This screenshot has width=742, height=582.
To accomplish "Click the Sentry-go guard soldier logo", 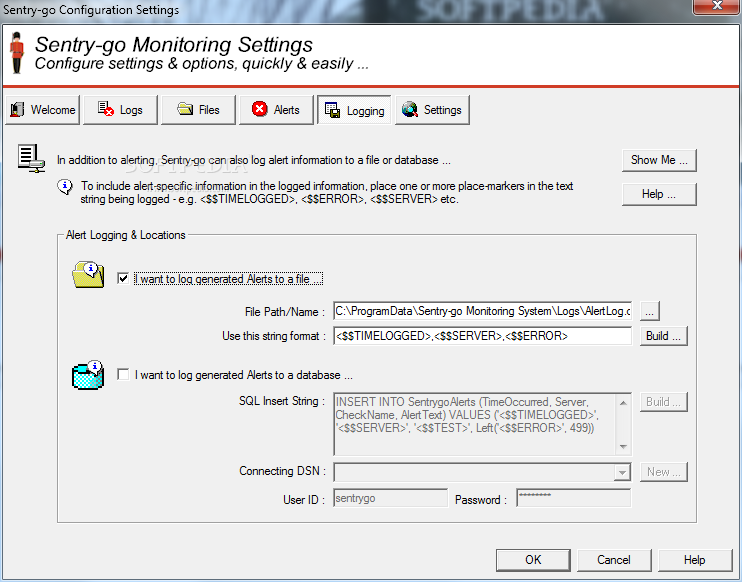I will [18, 53].
